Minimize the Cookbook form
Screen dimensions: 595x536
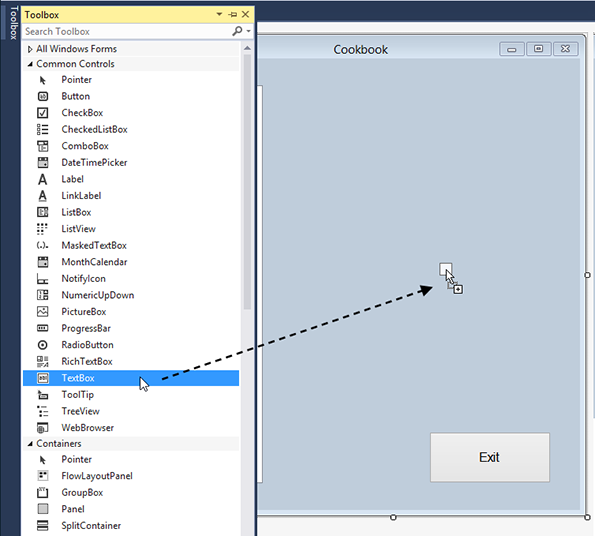click(512, 49)
